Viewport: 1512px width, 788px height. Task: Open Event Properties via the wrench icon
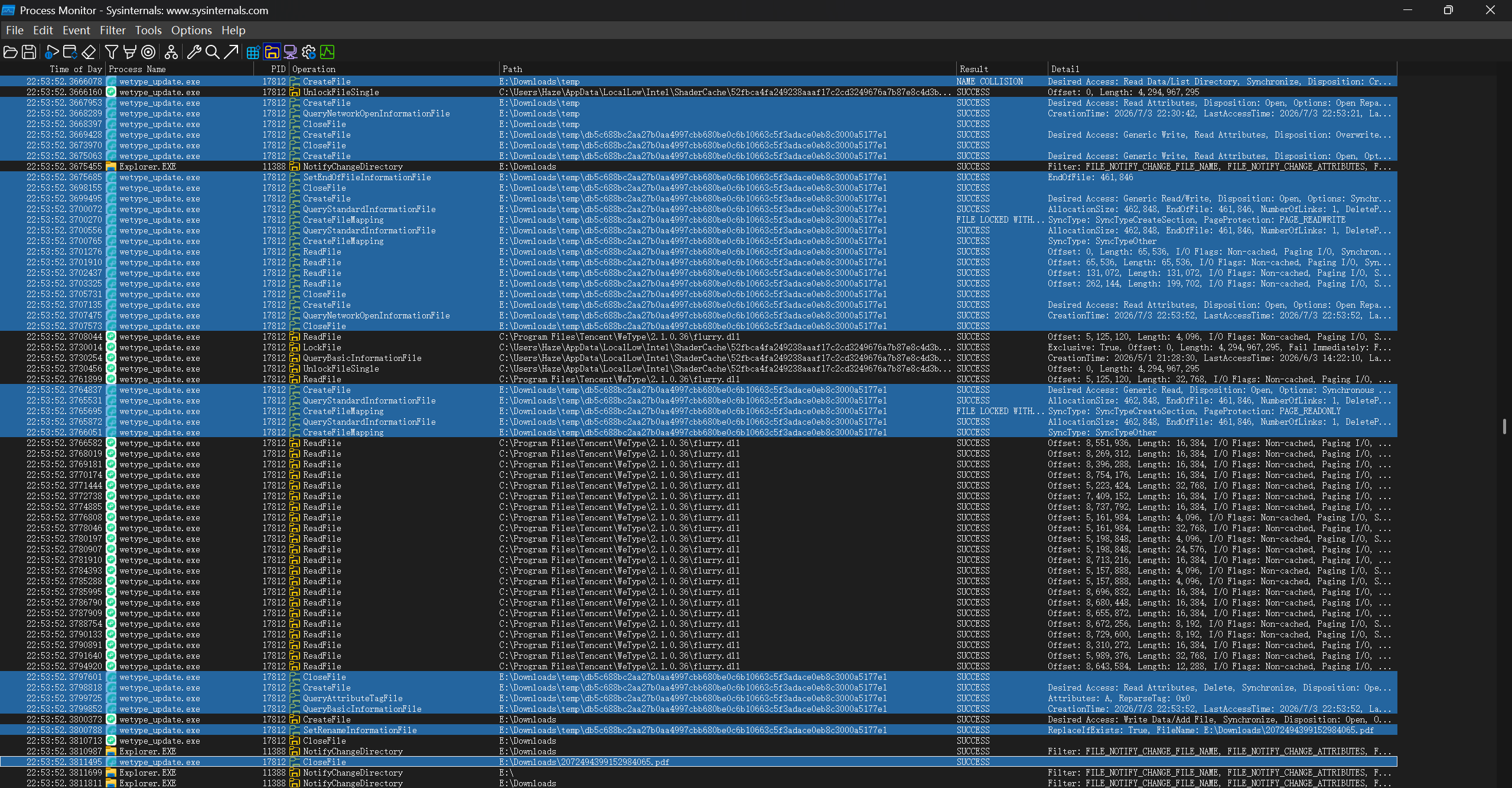[194, 52]
